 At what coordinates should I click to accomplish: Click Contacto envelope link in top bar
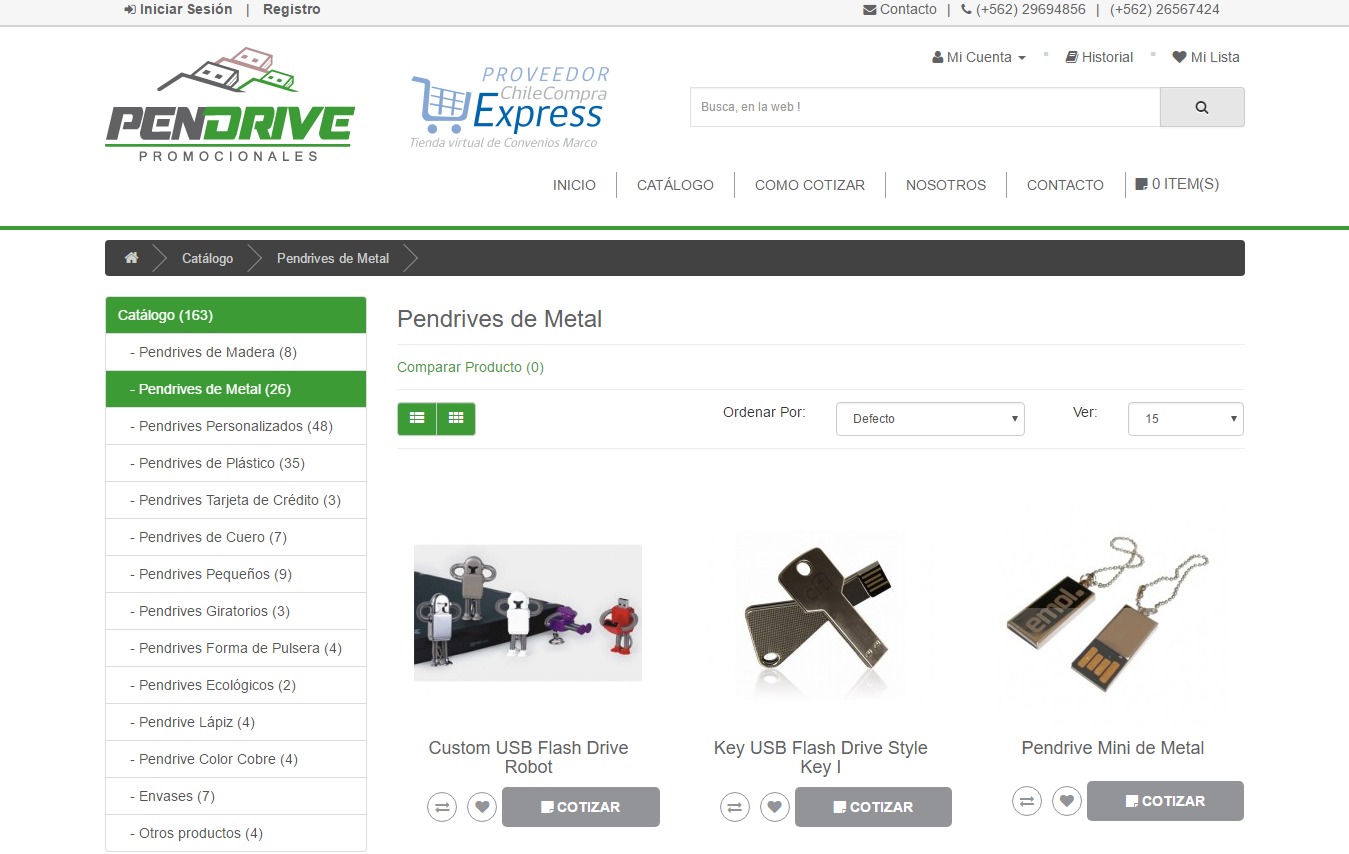(900, 9)
